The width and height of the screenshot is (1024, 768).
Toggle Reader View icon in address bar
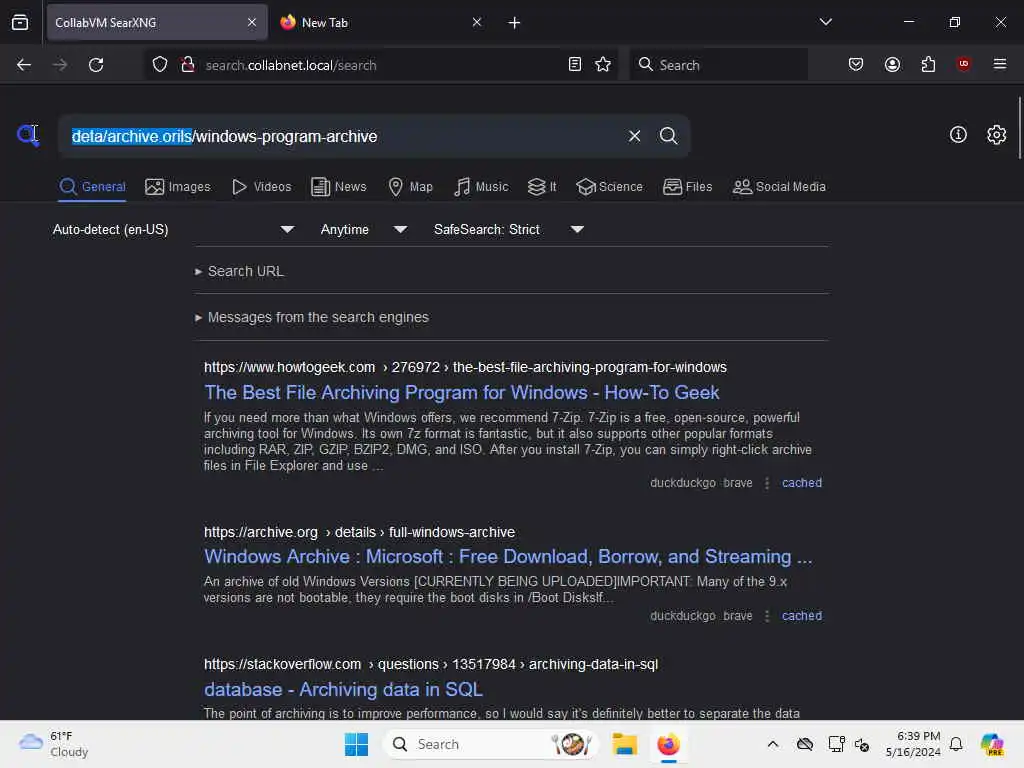(x=575, y=64)
